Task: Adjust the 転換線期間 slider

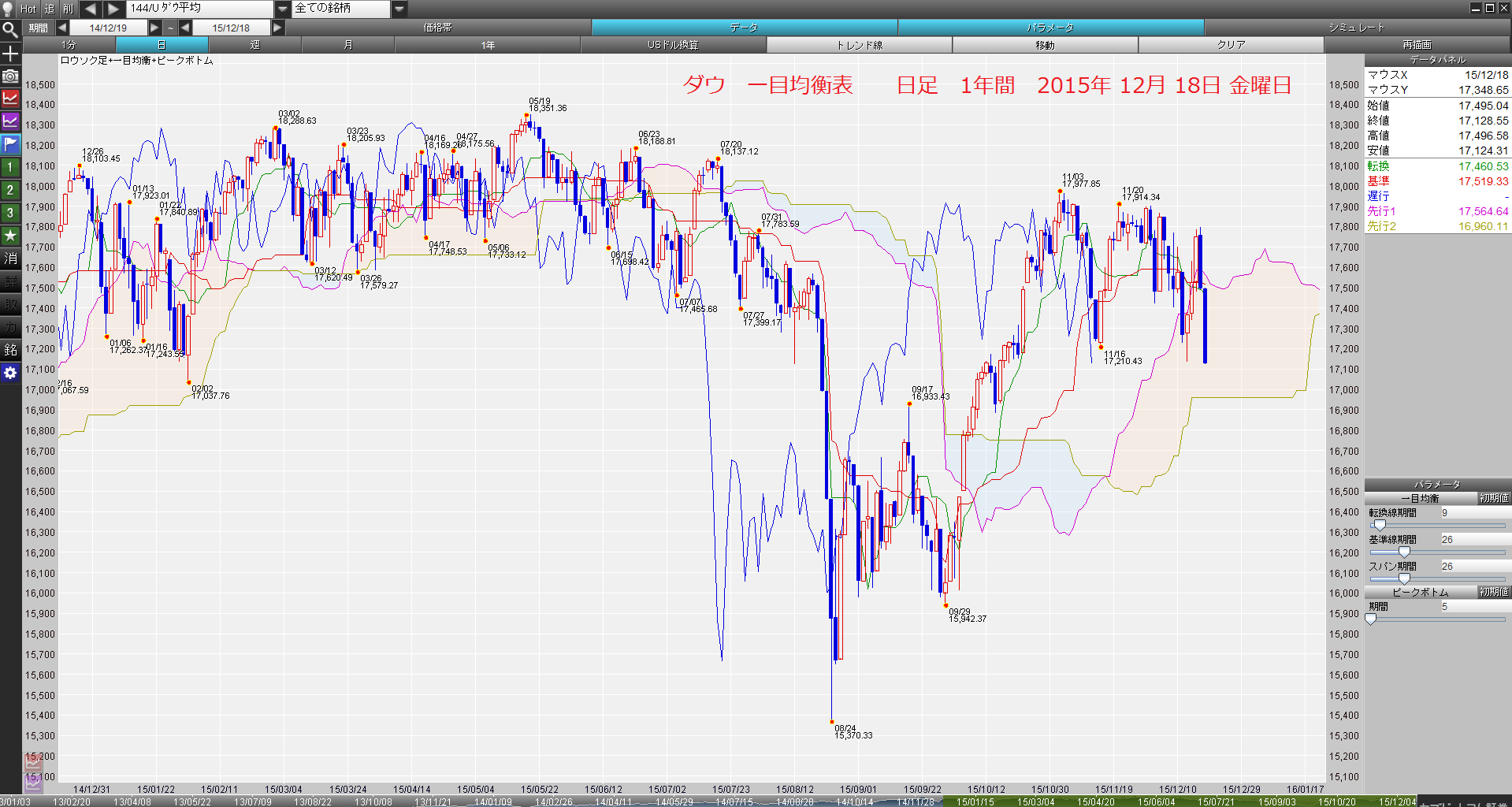Action: 1379,525
